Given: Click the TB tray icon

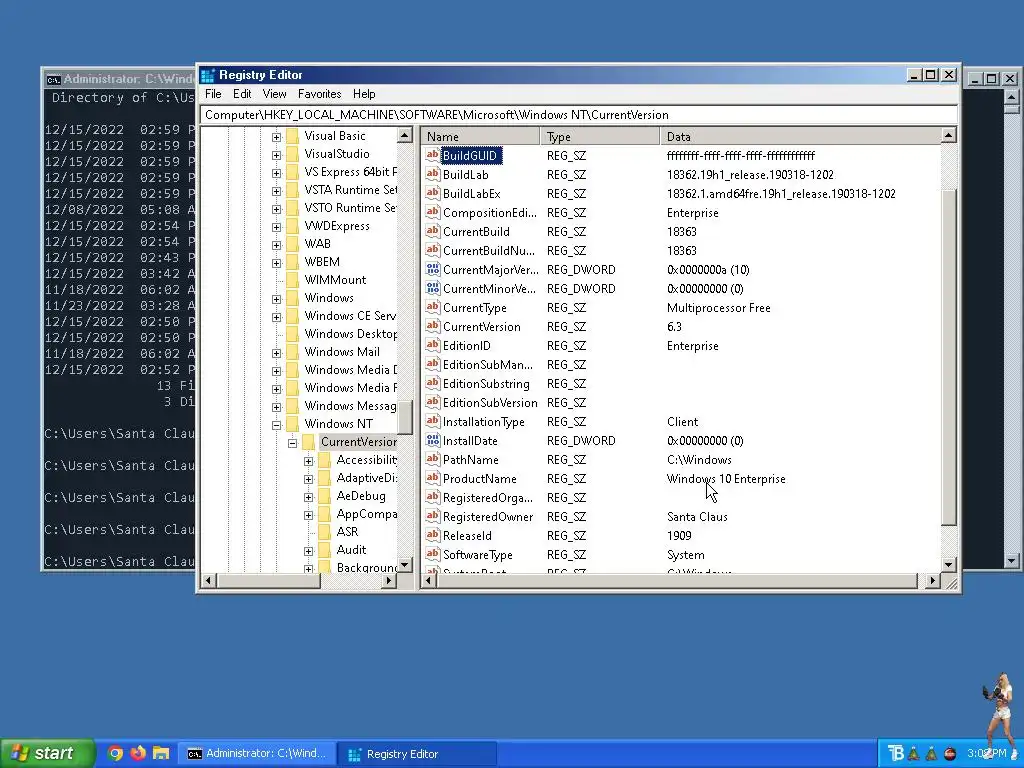Looking at the screenshot, I should click(896, 754).
